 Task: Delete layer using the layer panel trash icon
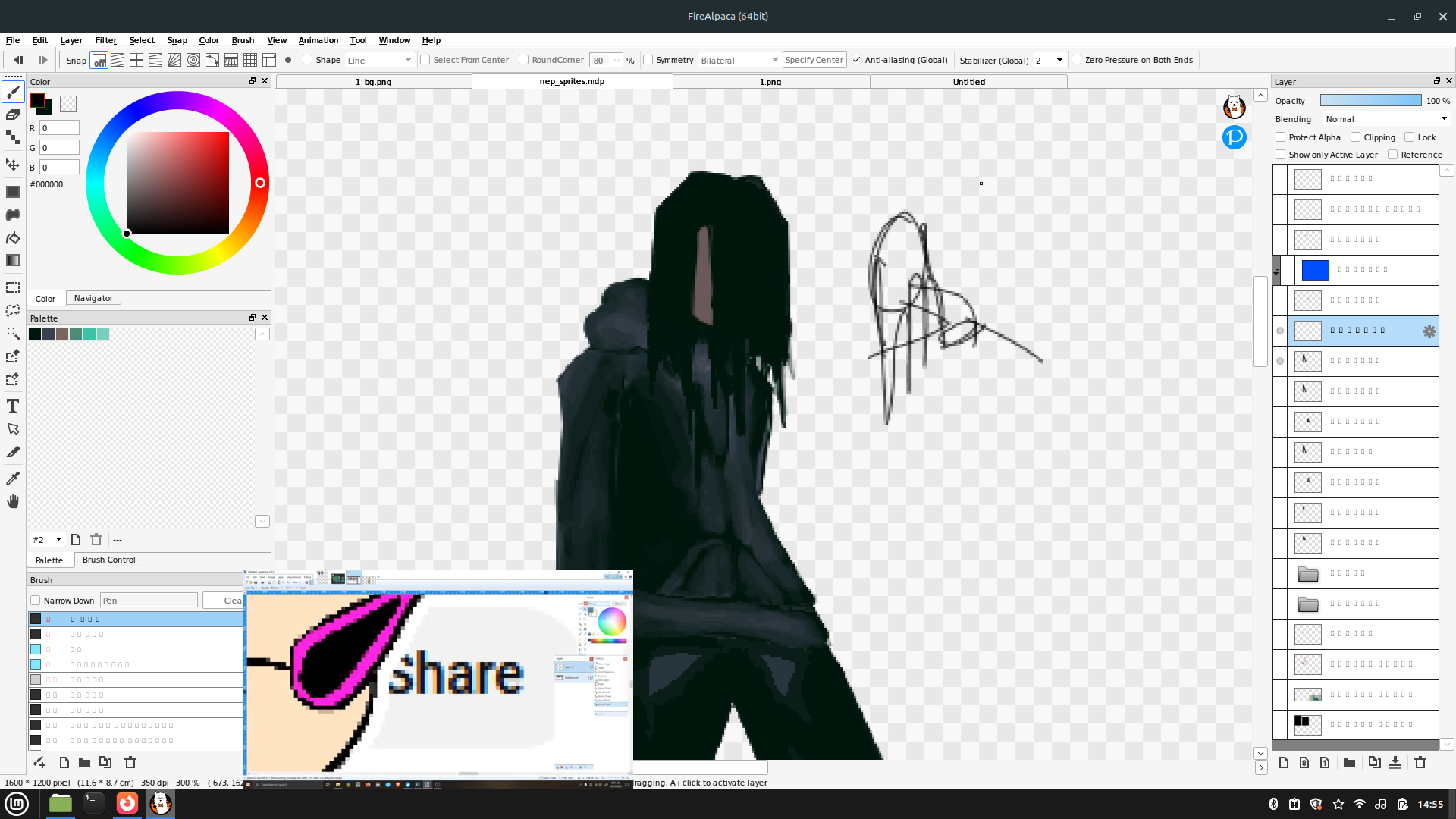click(1420, 763)
